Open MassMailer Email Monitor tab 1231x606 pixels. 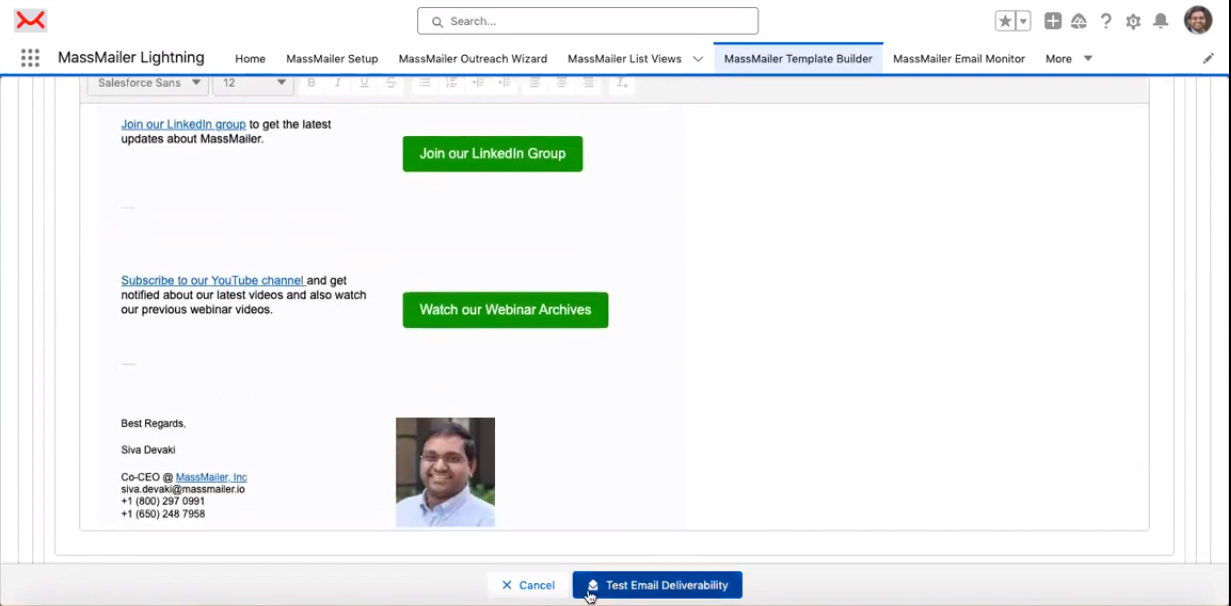tap(959, 59)
